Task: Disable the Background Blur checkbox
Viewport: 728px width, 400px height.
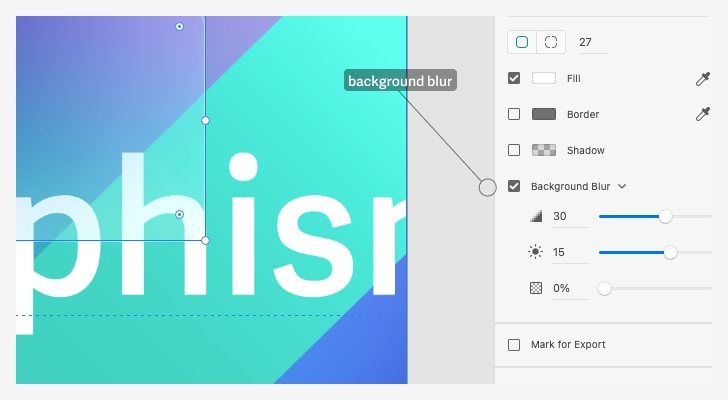Action: point(514,186)
